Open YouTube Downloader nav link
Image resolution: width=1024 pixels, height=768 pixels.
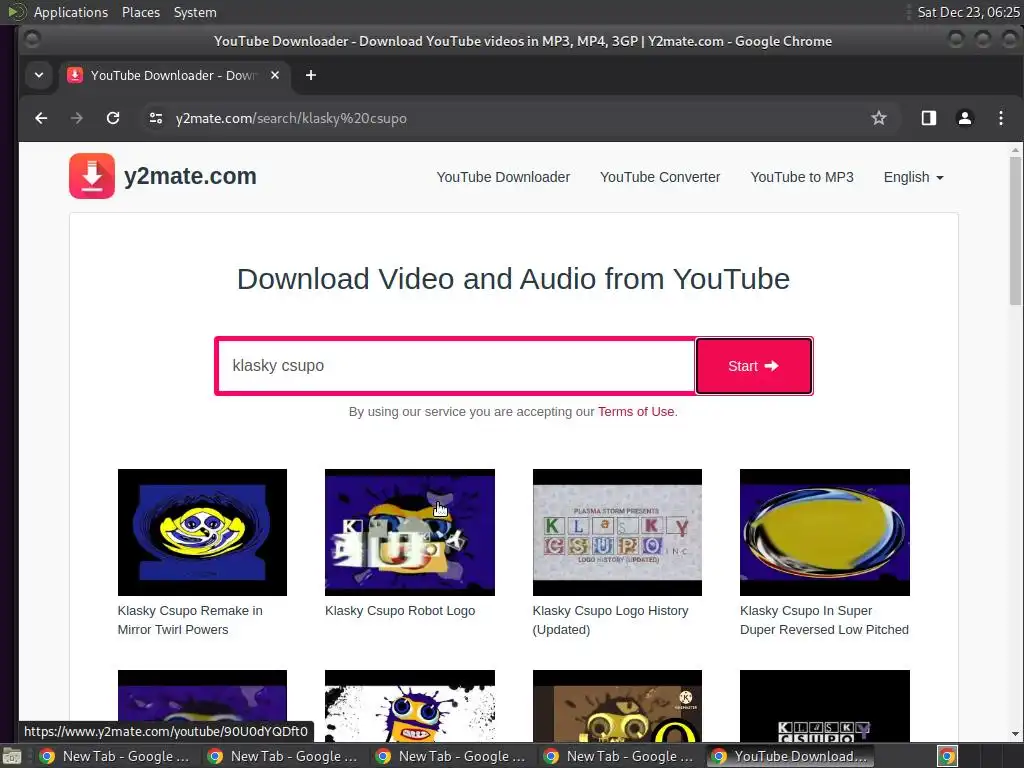coord(503,177)
